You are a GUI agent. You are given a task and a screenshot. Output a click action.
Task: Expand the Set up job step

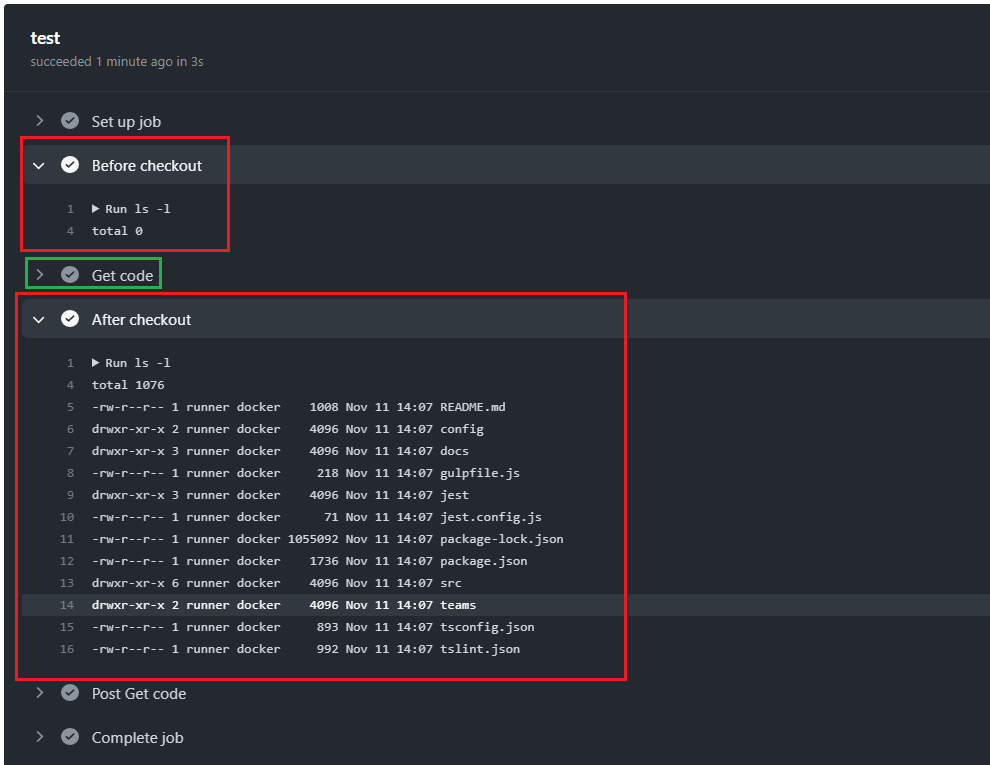click(x=40, y=121)
